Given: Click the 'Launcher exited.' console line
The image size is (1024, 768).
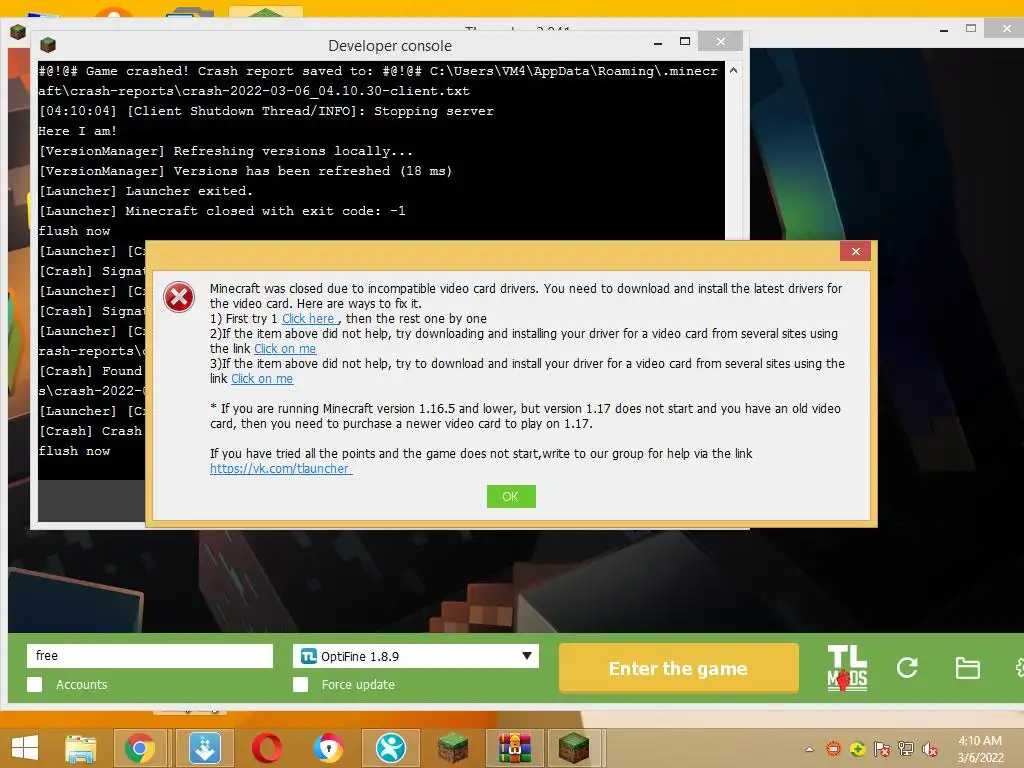Looking at the screenshot, I should point(145,191).
